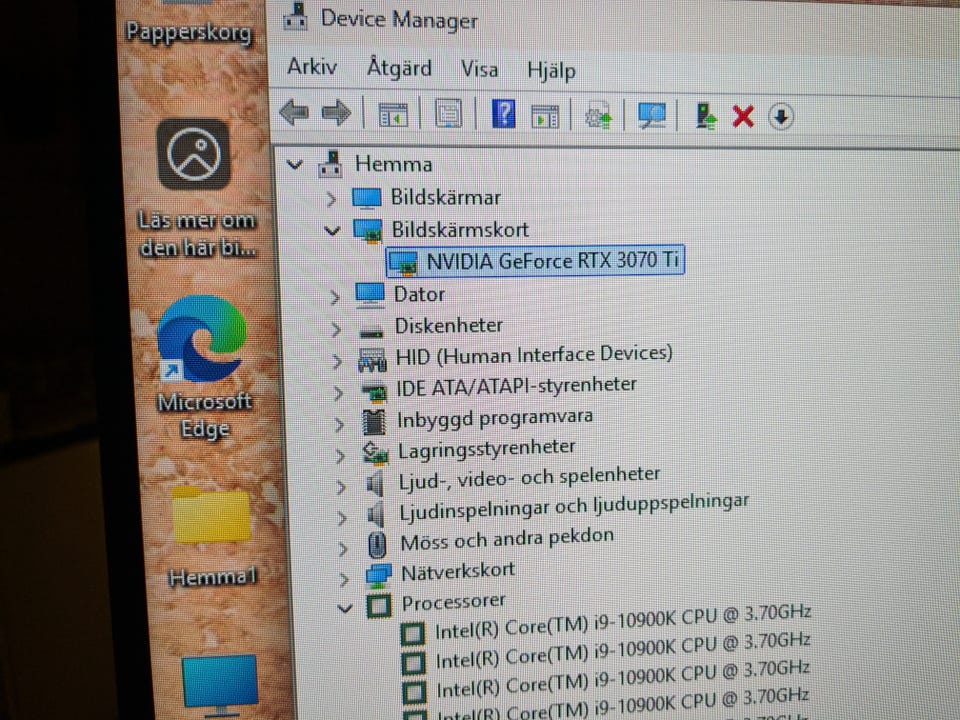
Task: Open the Properties toolbar icon
Action: pos(447,115)
